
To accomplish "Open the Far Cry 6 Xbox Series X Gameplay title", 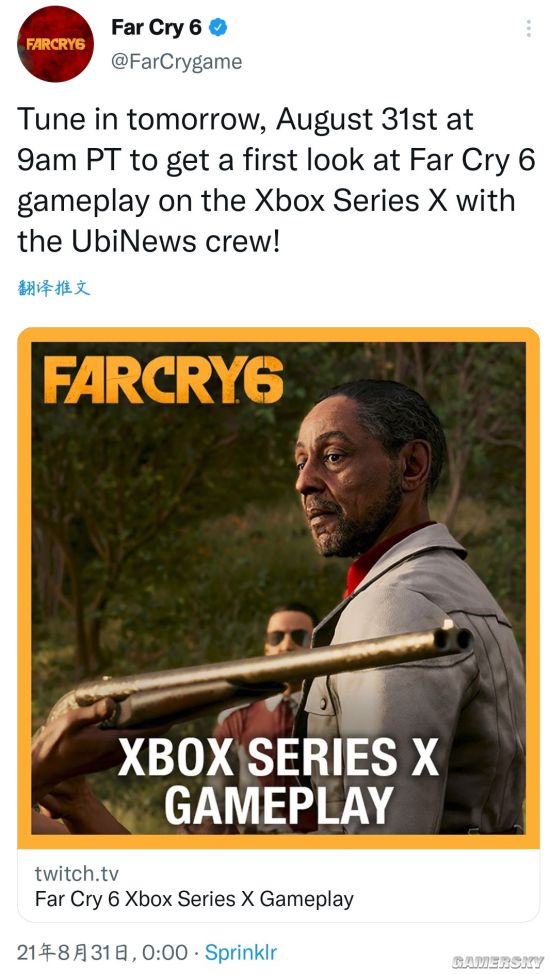I will click(x=195, y=899).
